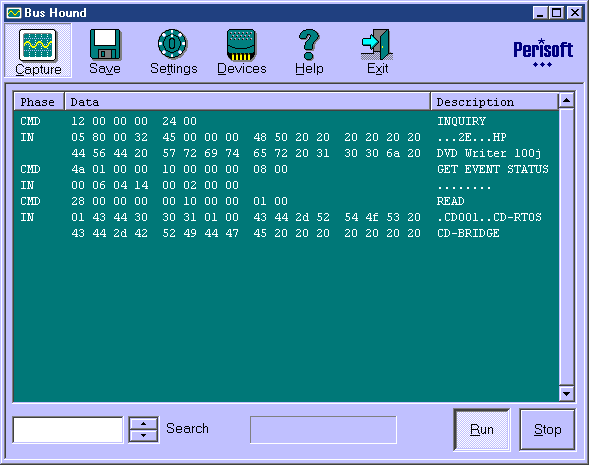This screenshot has height=465, width=589.
Task: Click search stepper down arrow
Action: tap(143, 436)
